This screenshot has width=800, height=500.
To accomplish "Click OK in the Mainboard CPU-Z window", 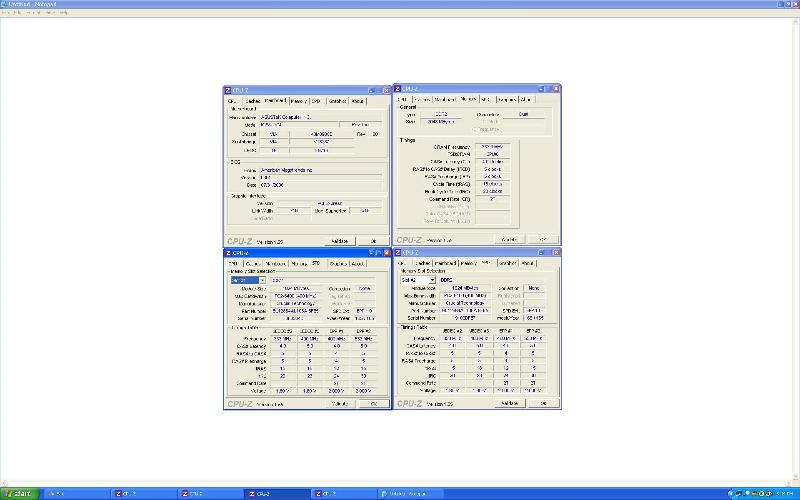I will 373,241.
